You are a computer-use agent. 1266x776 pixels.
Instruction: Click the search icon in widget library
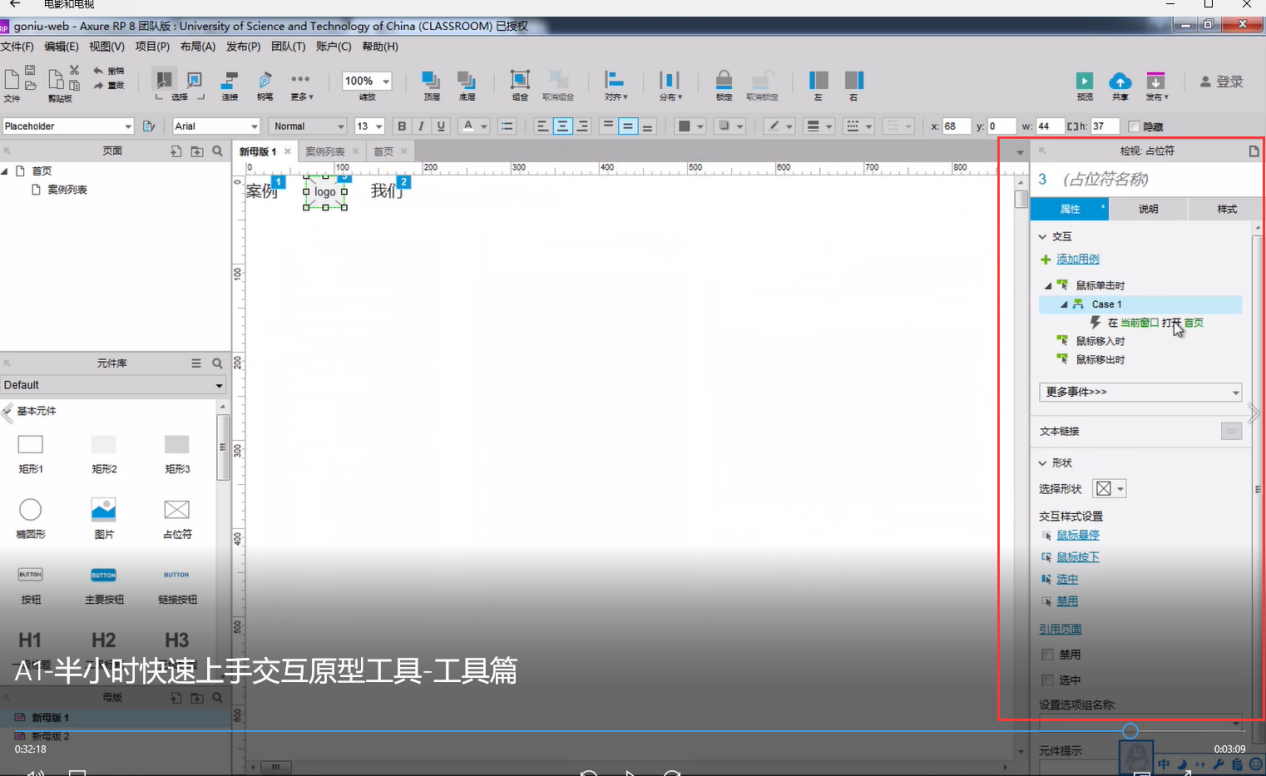tap(217, 364)
